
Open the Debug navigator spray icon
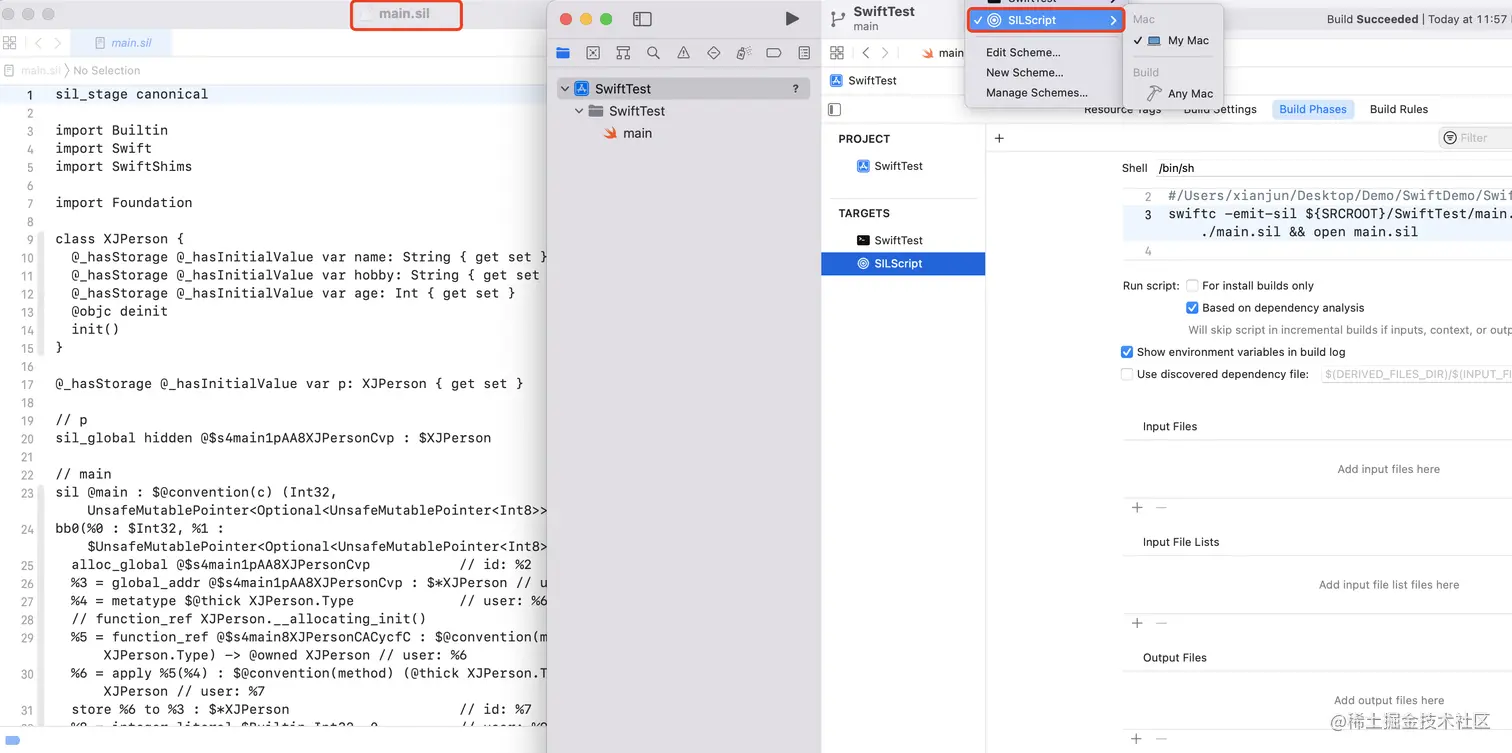click(743, 53)
